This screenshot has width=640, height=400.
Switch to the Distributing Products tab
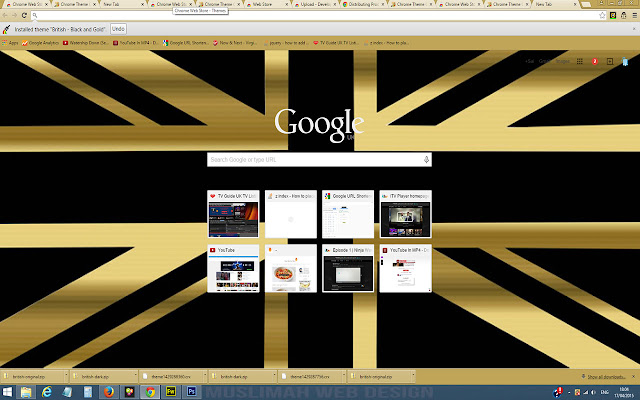click(363, 4)
